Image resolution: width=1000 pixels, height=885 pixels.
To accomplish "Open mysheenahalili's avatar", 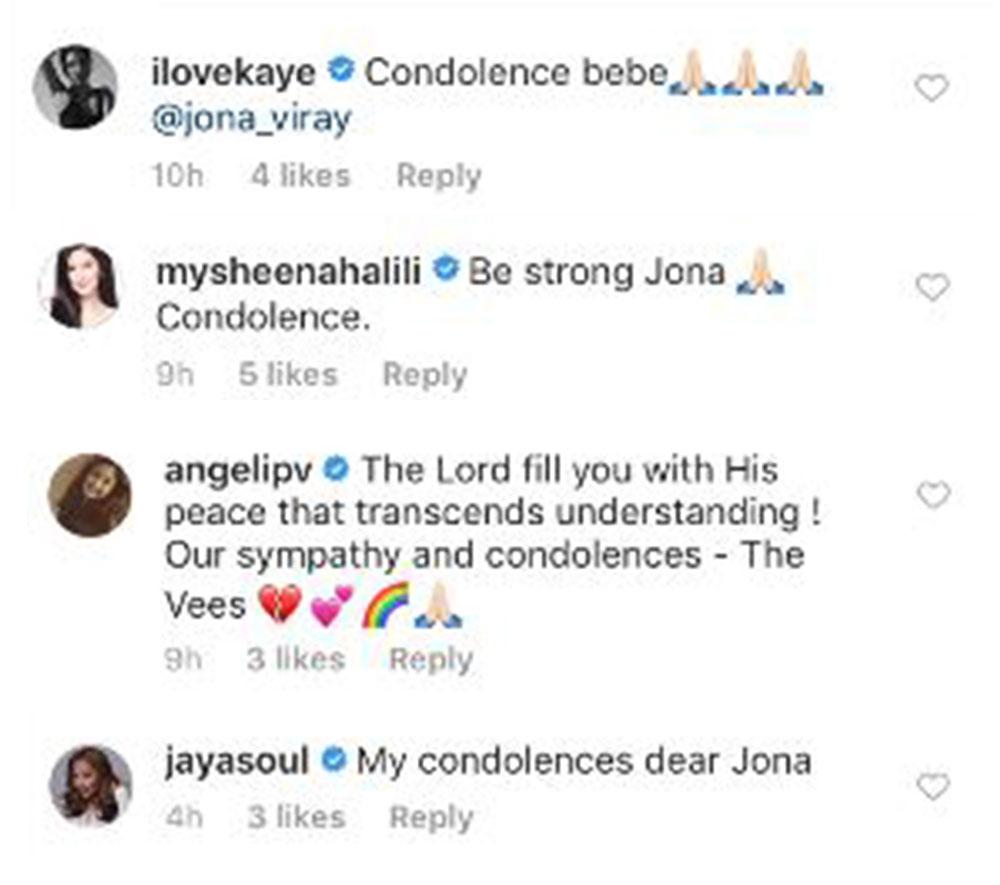I will [x=78, y=286].
